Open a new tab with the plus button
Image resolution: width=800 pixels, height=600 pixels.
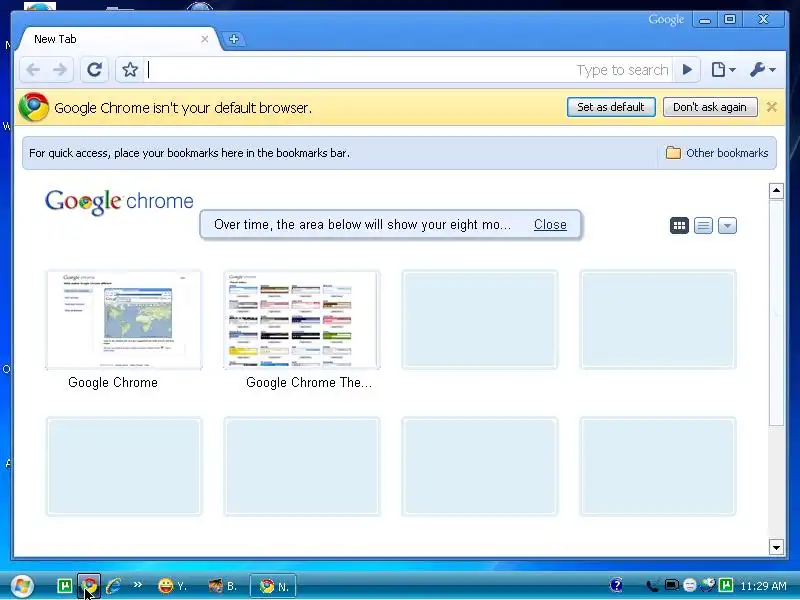pos(234,39)
